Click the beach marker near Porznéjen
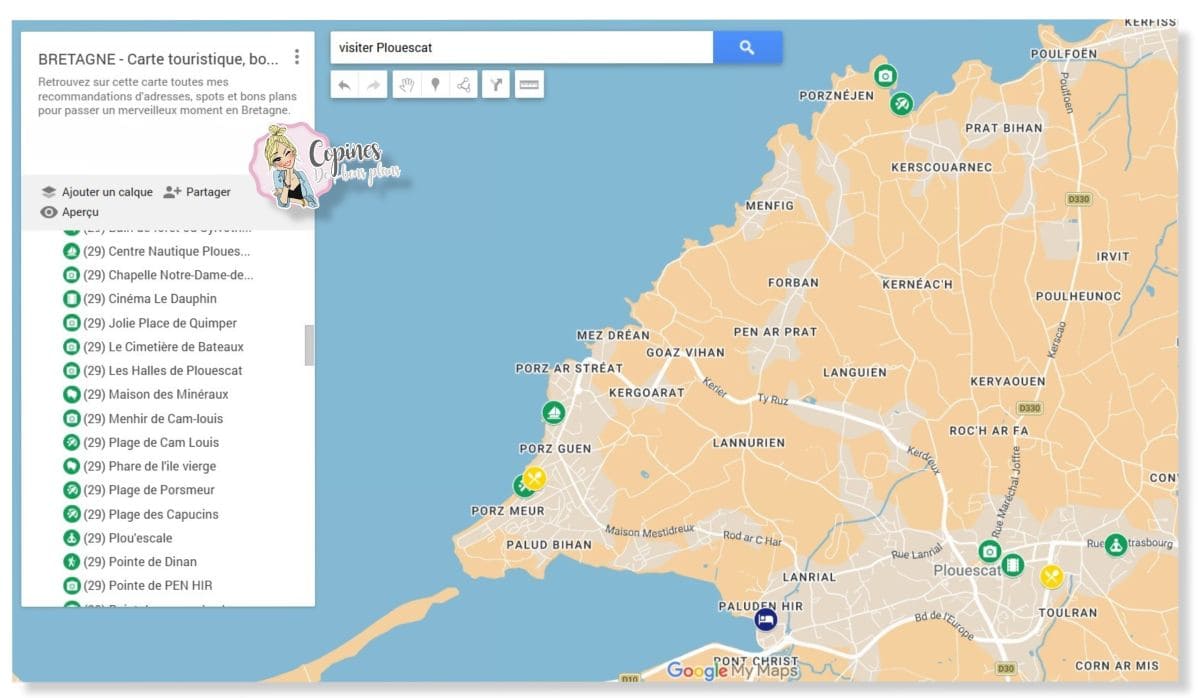This screenshot has height=698, width=1200. coord(902,102)
